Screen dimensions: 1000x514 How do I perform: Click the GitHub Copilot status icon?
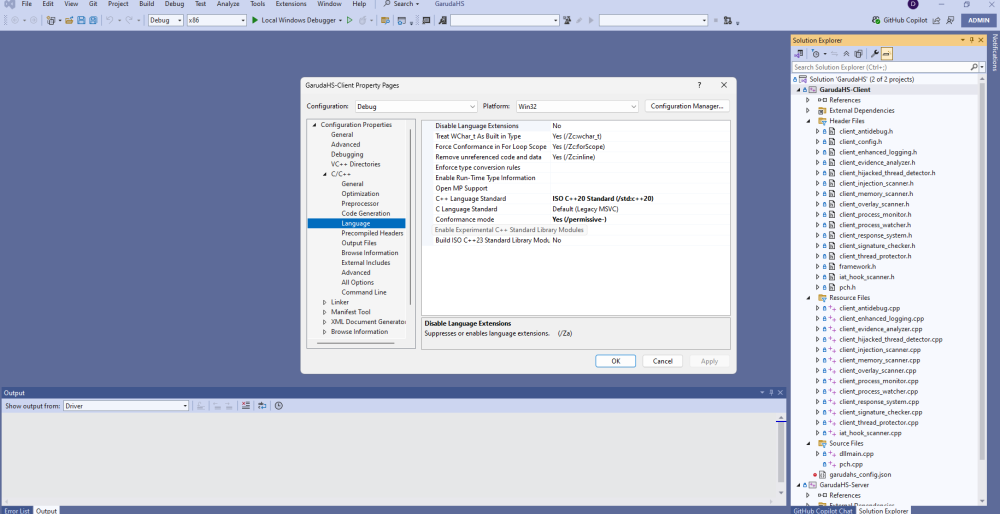[x=878, y=20]
